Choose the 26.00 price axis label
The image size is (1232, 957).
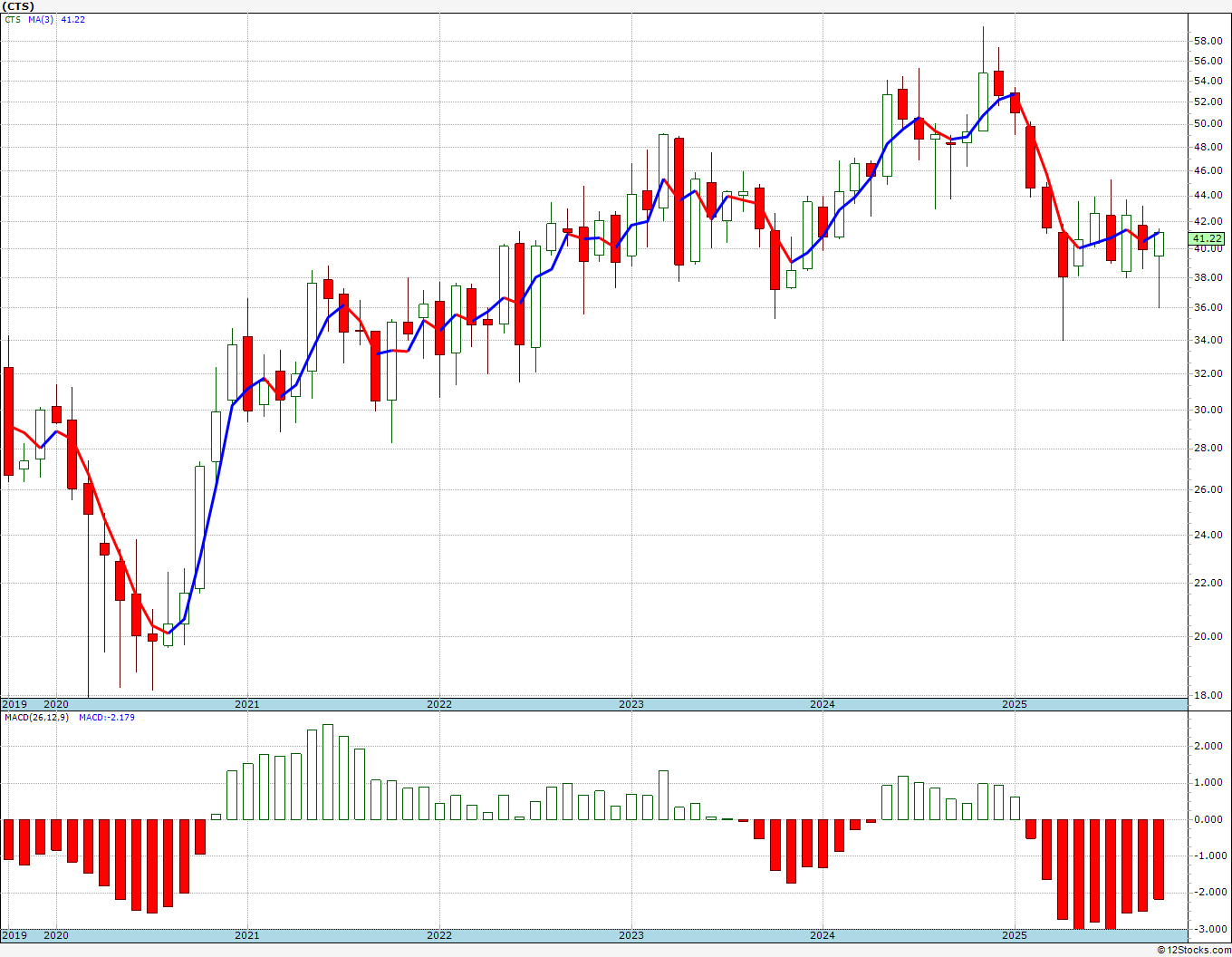[x=1209, y=490]
